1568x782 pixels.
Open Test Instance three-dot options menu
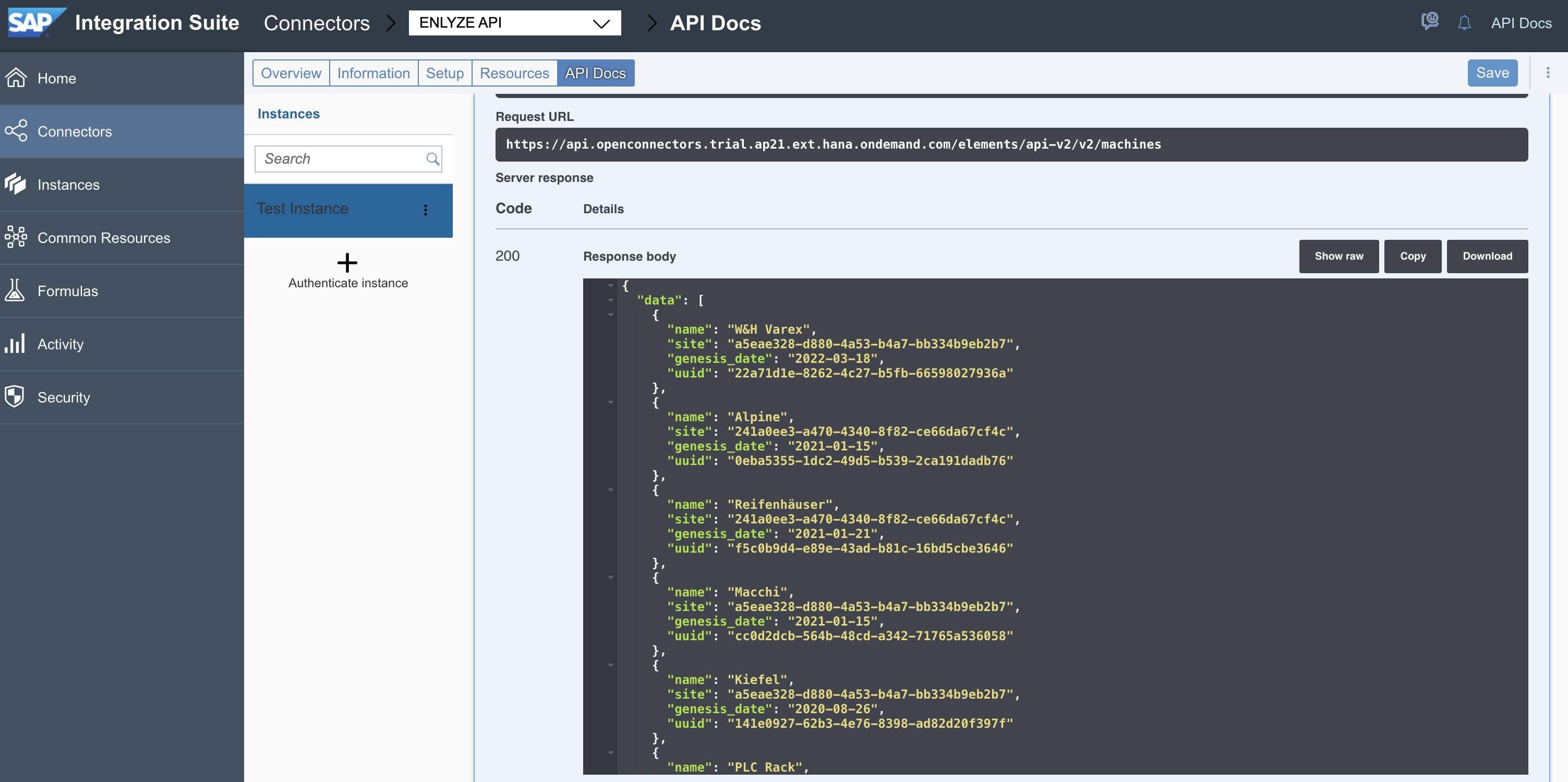point(426,210)
